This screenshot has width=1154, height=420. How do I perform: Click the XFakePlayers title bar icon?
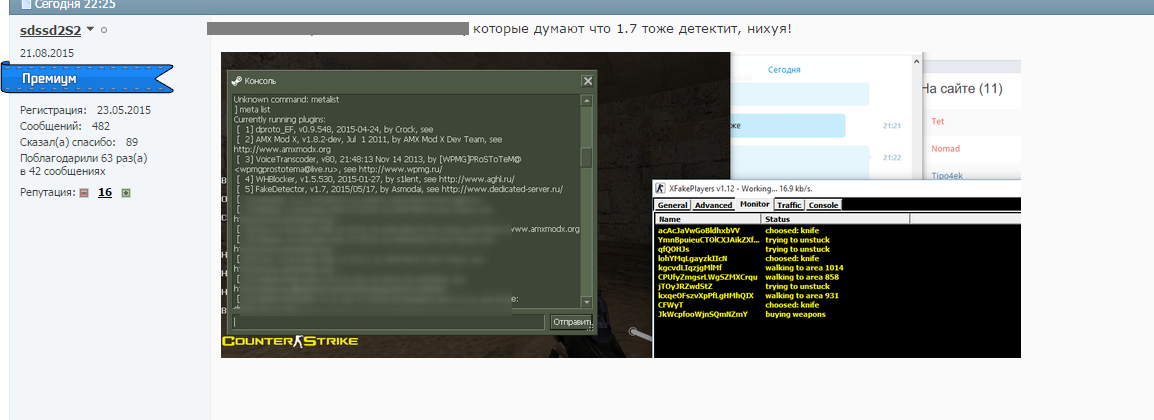[662, 188]
